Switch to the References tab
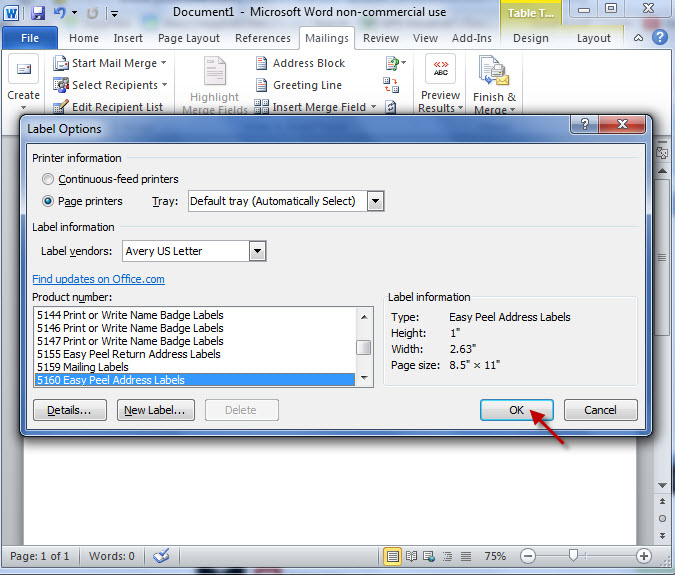The height and width of the screenshot is (575, 675). click(x=263, y=38)
